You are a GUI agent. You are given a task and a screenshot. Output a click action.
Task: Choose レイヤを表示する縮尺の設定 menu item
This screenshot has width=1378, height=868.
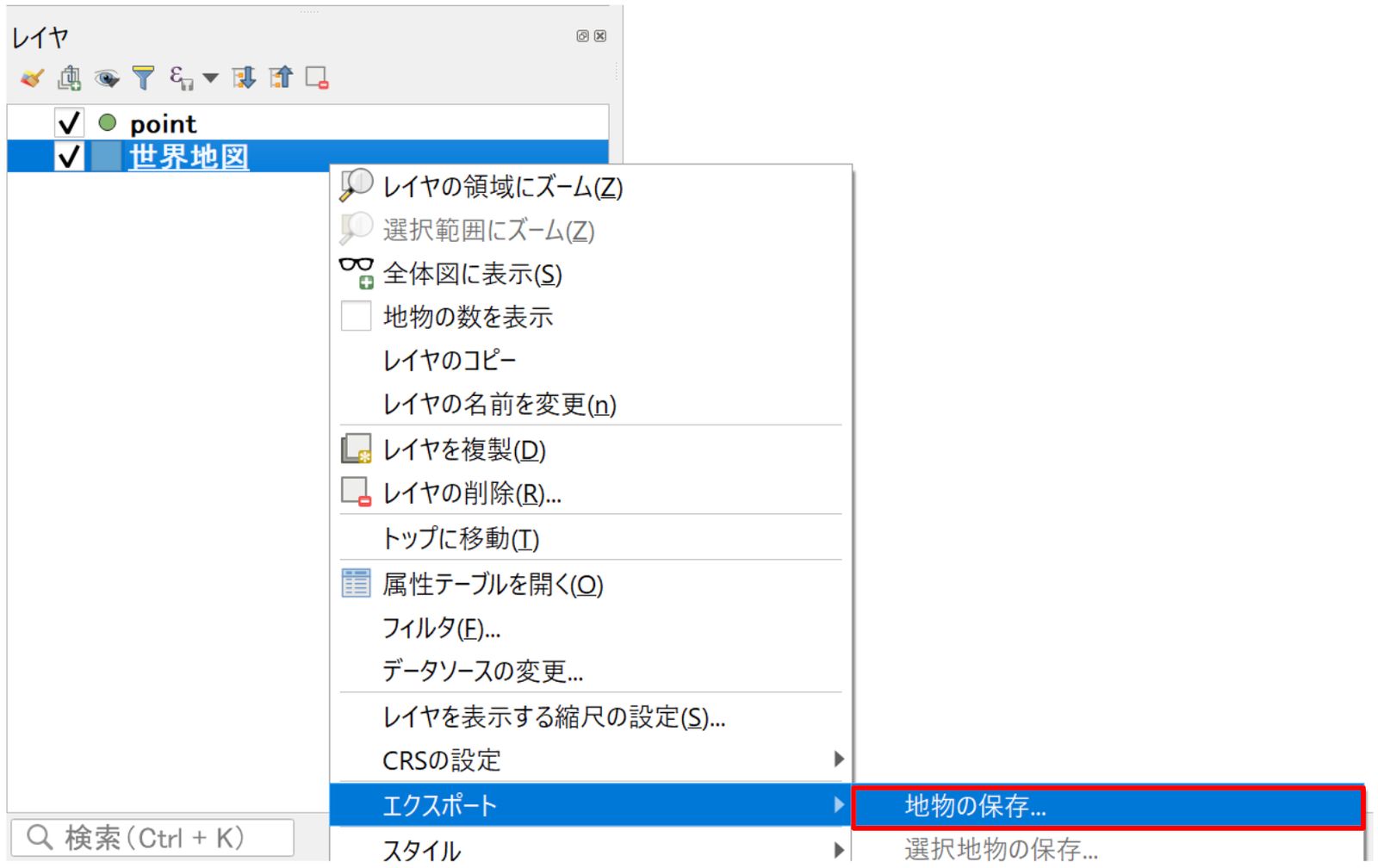point(591,716)
